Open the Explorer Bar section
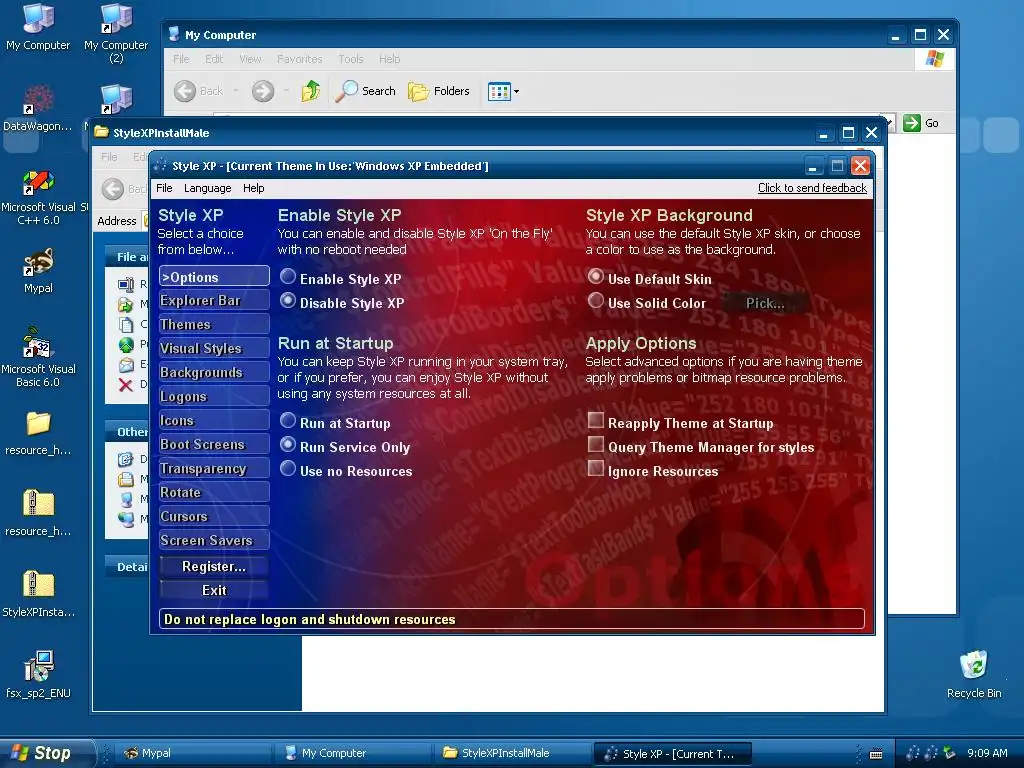Viewport: 1024px width, 768px height. coord(214,300)
